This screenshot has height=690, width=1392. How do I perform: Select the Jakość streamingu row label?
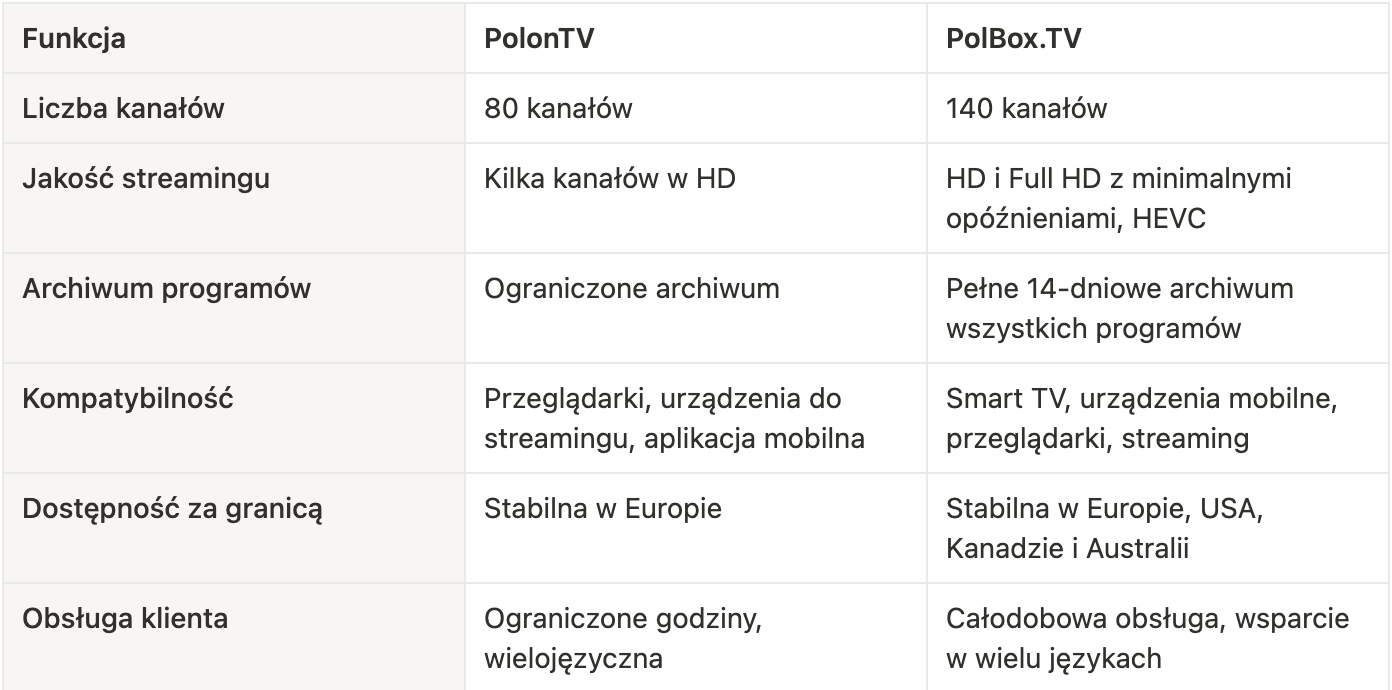(146, 179)
